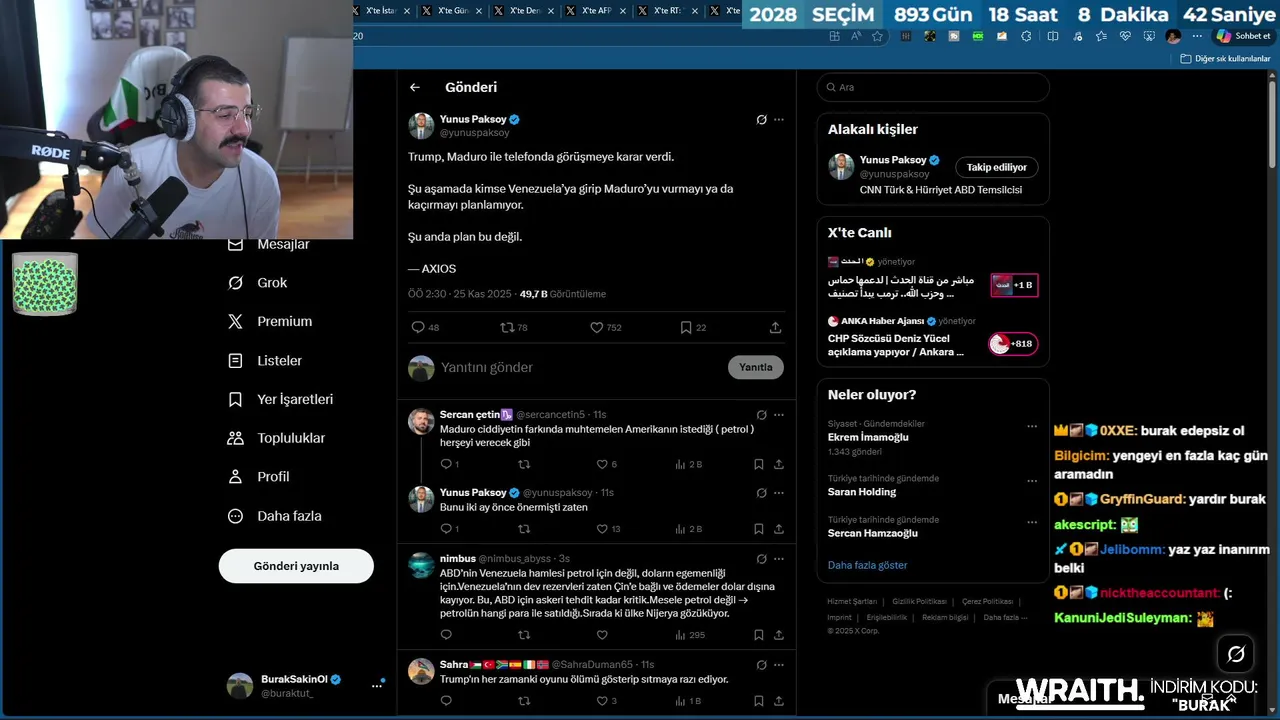Viewport: 1280px width, 720px height.
Task: Like the nimbus reply about Venezuela
Action: click(602, 635)
